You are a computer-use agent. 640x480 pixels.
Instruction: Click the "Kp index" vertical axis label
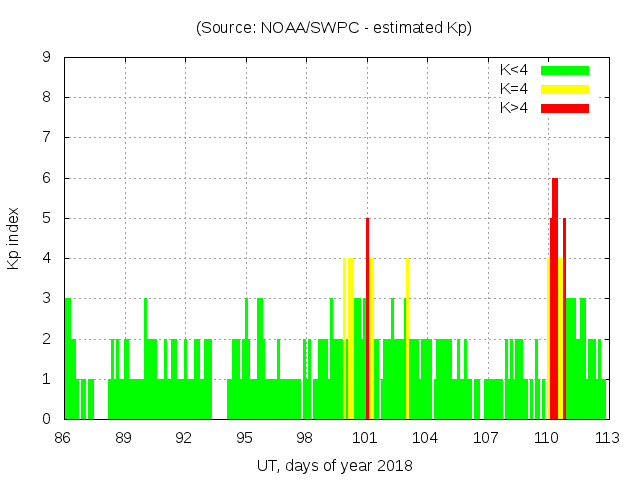[14, 238]
